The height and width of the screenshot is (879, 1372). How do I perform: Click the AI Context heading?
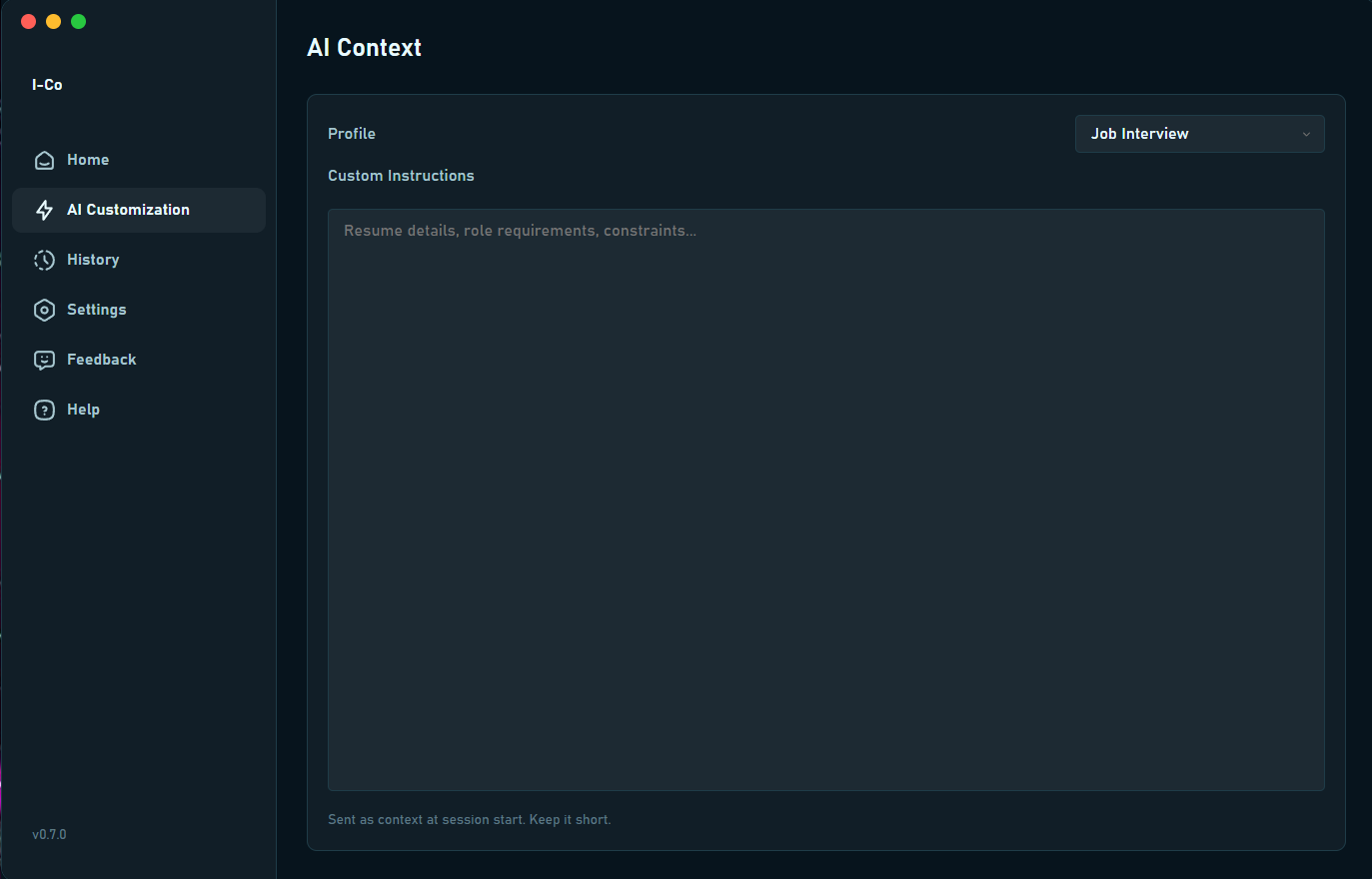coord(365,48)
